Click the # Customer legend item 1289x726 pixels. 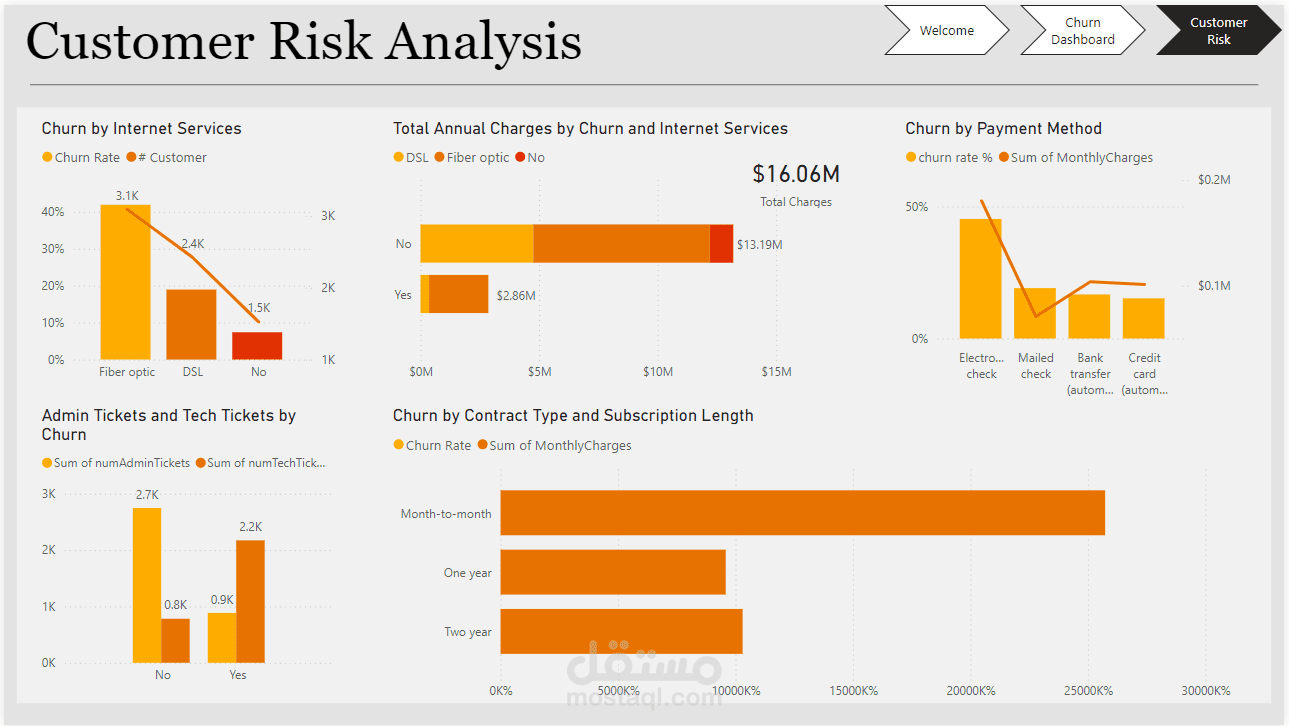[172, 157]
